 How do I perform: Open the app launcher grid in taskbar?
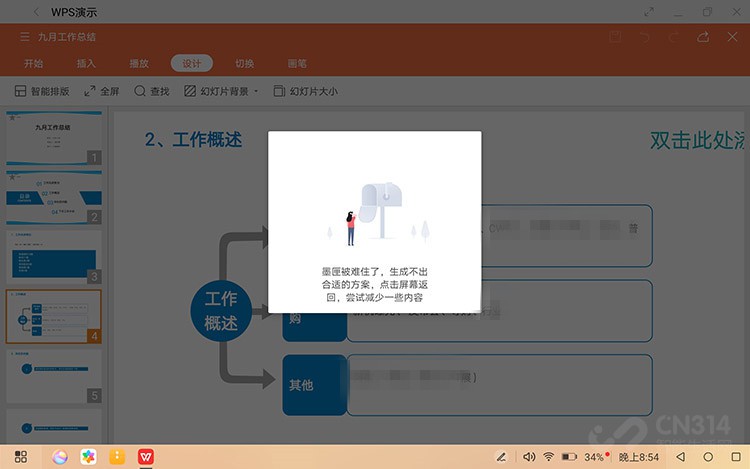[x=21, y=457]
